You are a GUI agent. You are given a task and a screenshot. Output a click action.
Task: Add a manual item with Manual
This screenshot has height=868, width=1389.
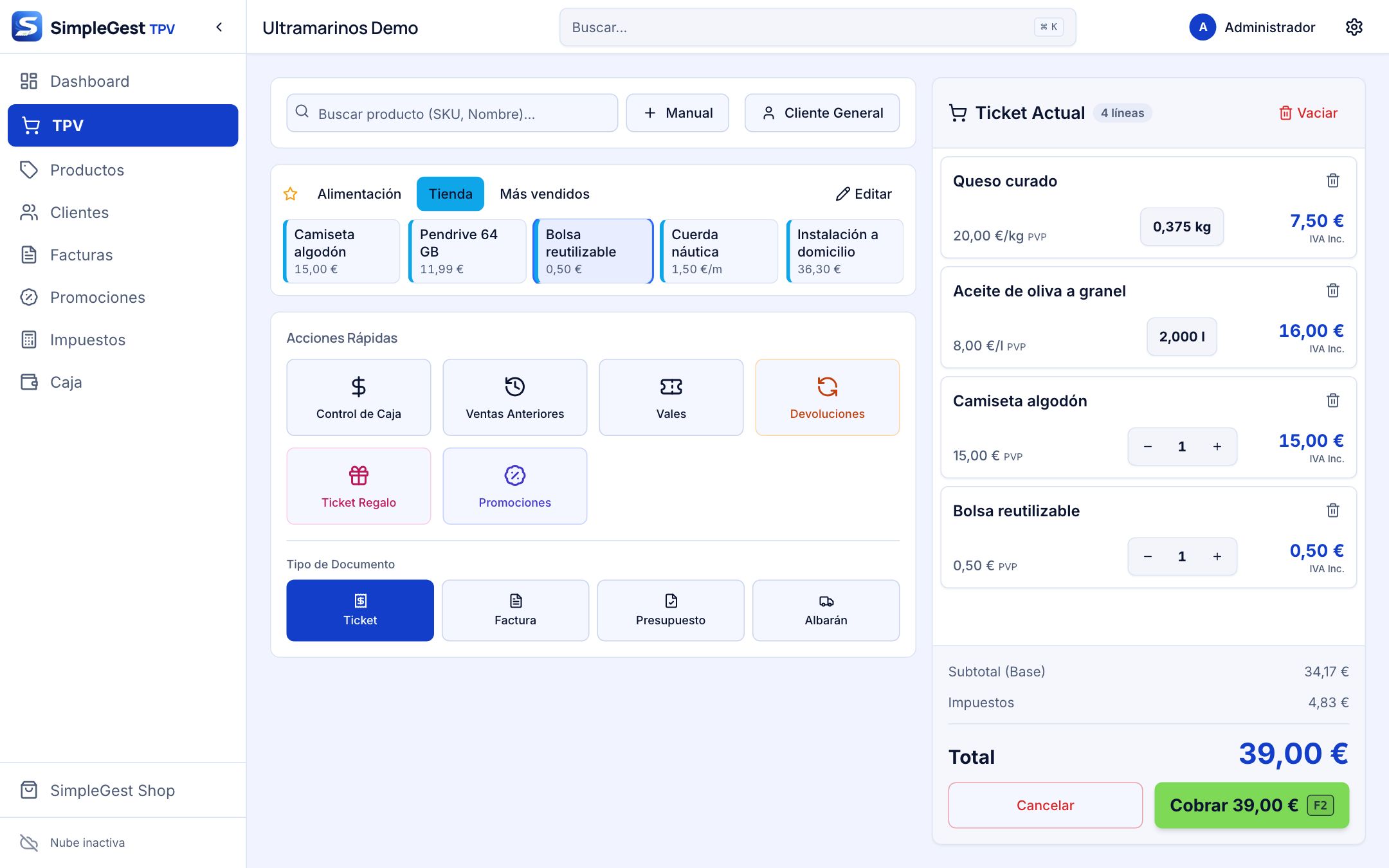tap(678, 113)
